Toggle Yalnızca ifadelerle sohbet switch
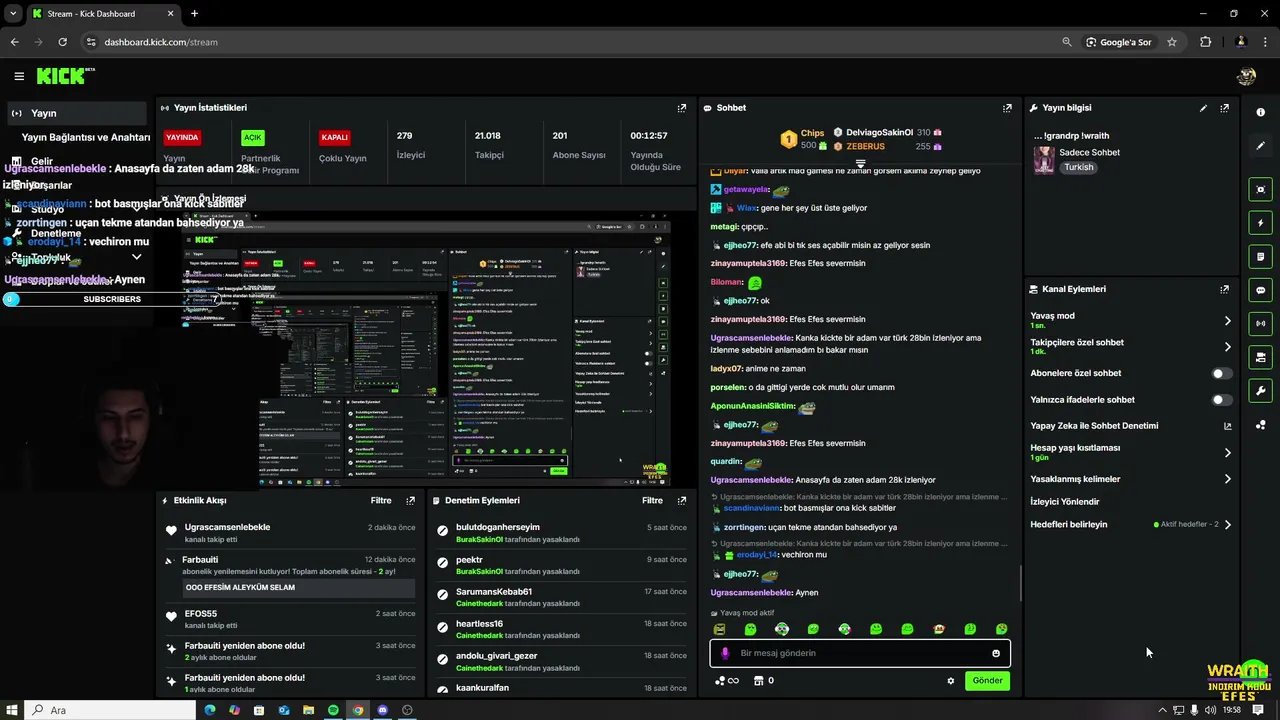The width and height of the screenshot is (1280, 720). [1221, 400]
